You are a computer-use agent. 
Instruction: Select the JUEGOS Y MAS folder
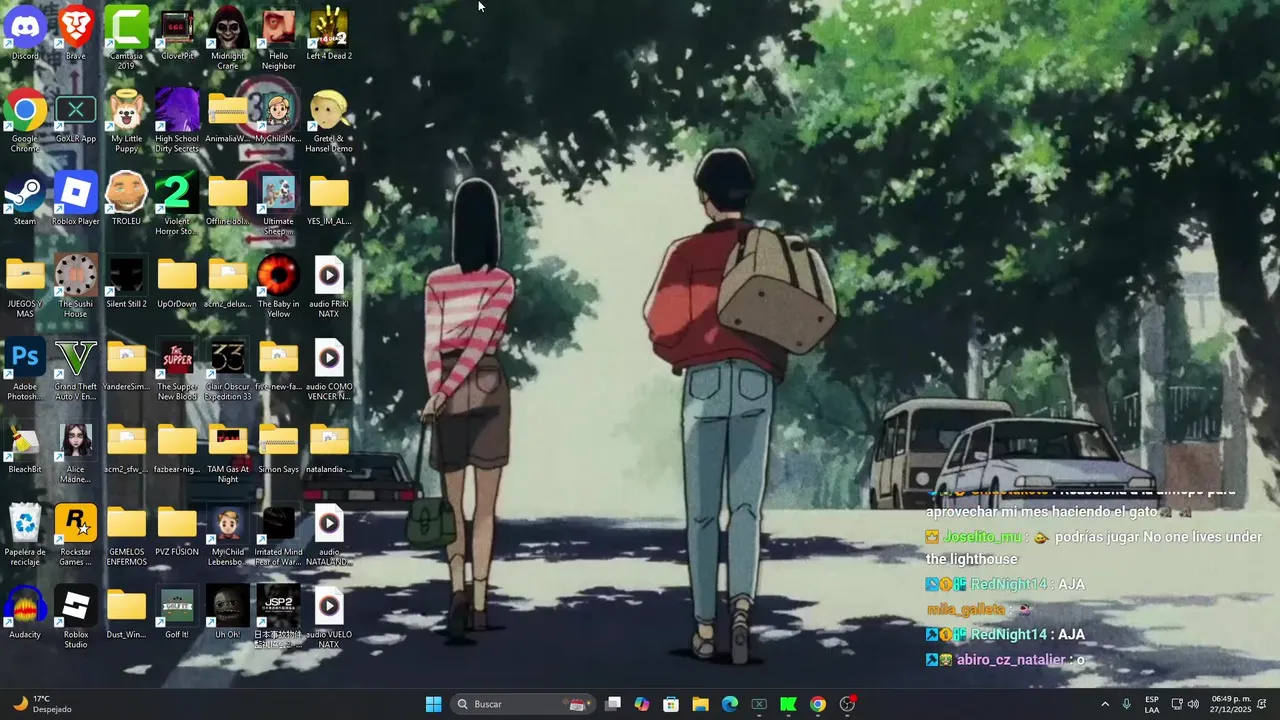click(x=25, y=286)
